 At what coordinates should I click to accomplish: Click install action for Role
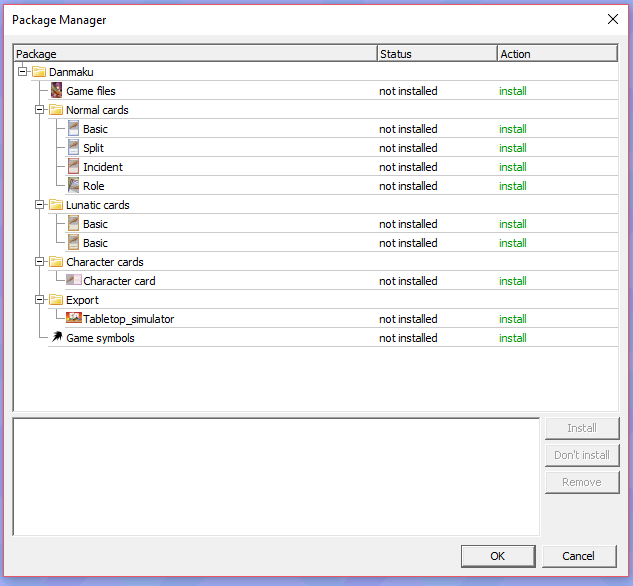pyautogui.click(x=513, y=186)
